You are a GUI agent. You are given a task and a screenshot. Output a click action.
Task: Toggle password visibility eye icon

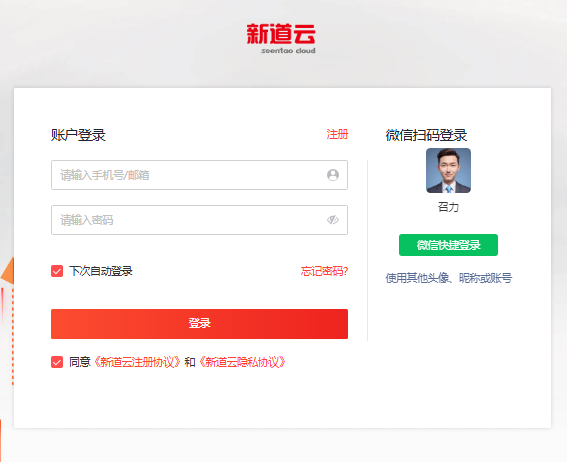tap(333, 220)
